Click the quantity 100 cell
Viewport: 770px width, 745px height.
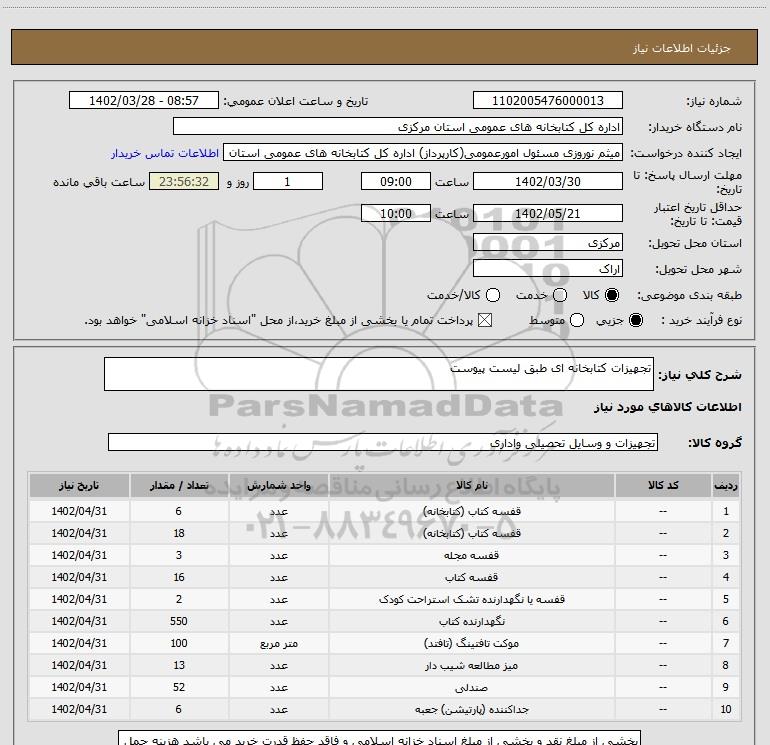(x=179, y=643)
